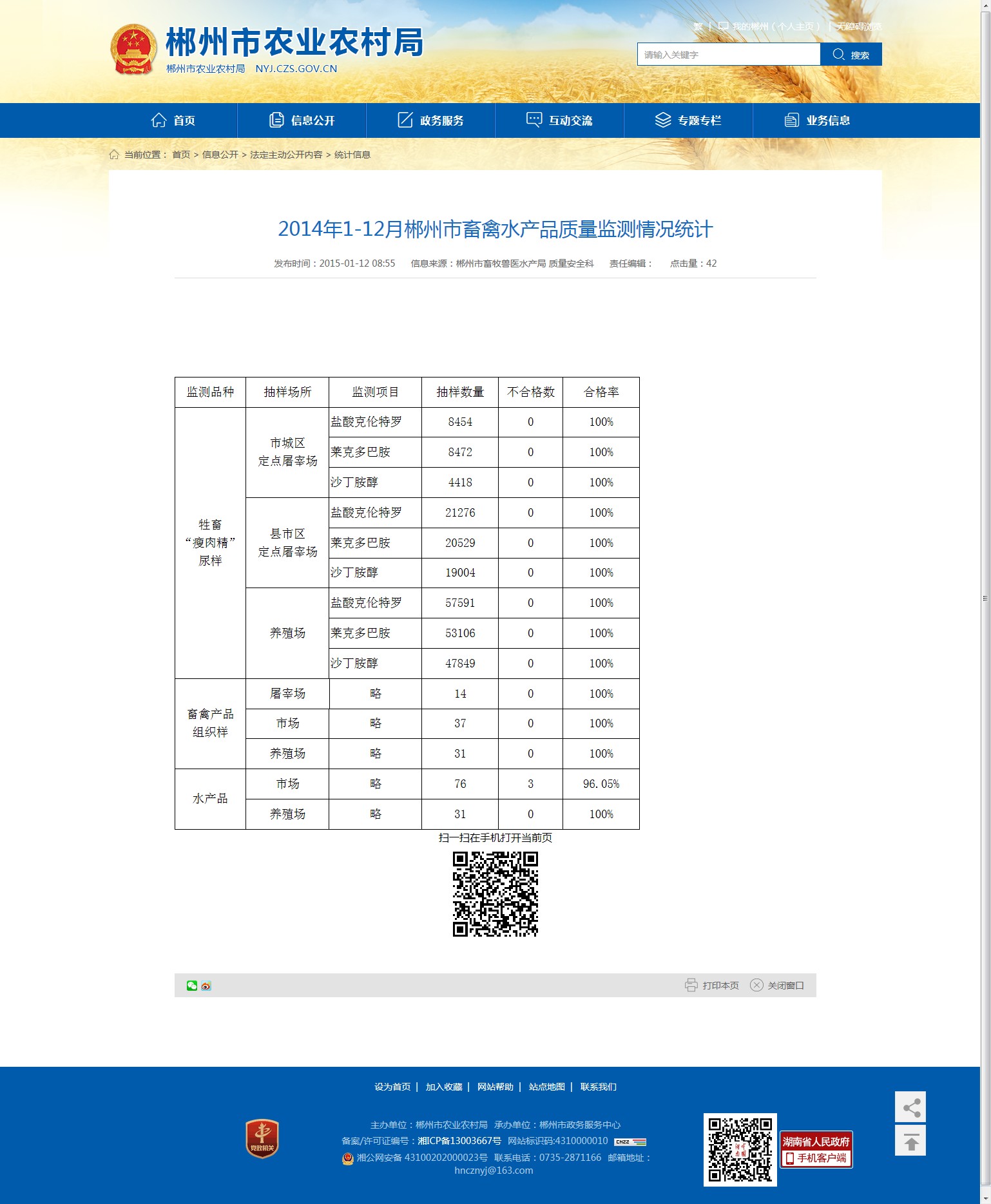Open 湖南省人民政府 手机客户端 banner
This screenshot has height=1204, width=991.
(x=816, y=1150)
